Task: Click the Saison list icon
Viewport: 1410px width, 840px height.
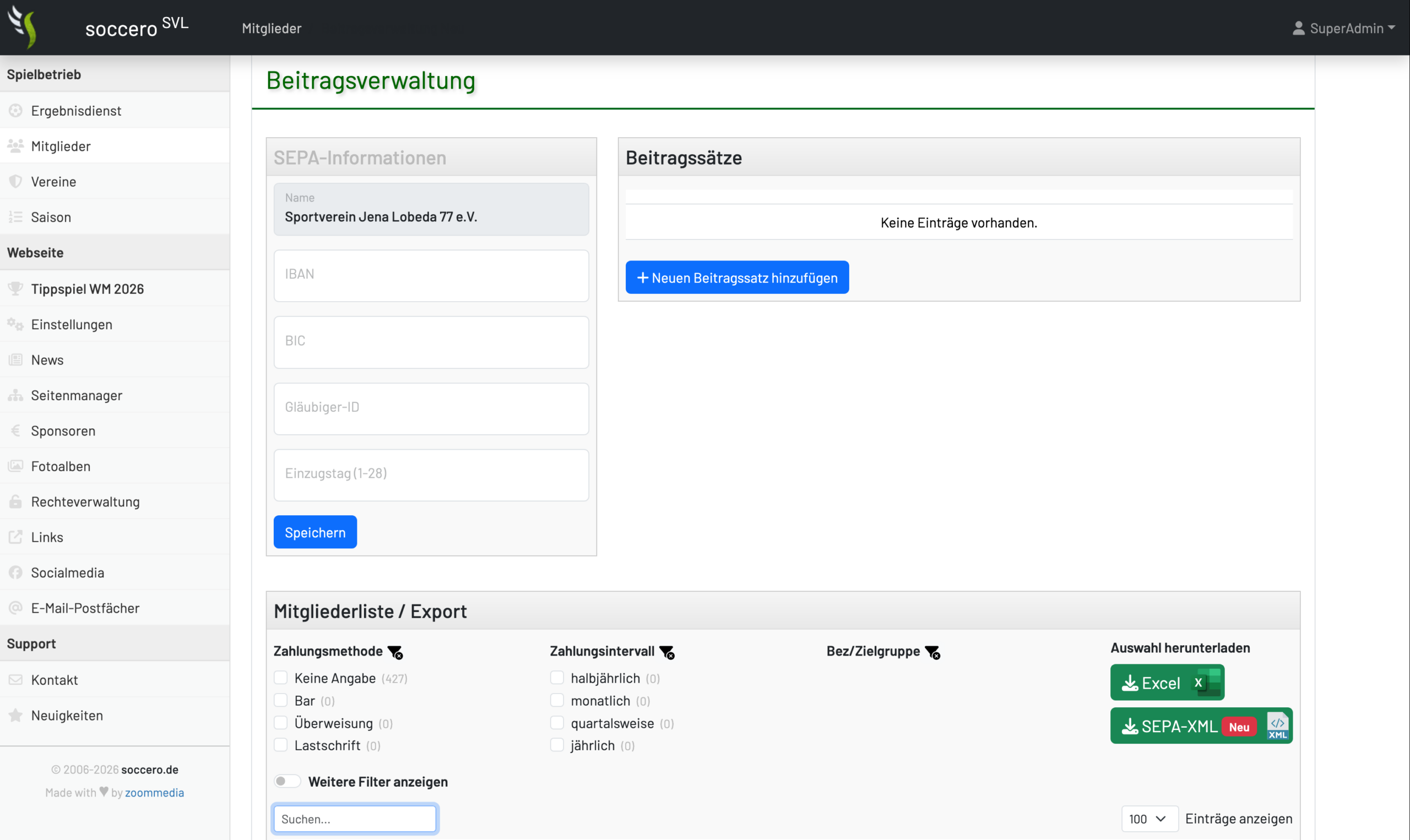Action: [x=15, y=217]
